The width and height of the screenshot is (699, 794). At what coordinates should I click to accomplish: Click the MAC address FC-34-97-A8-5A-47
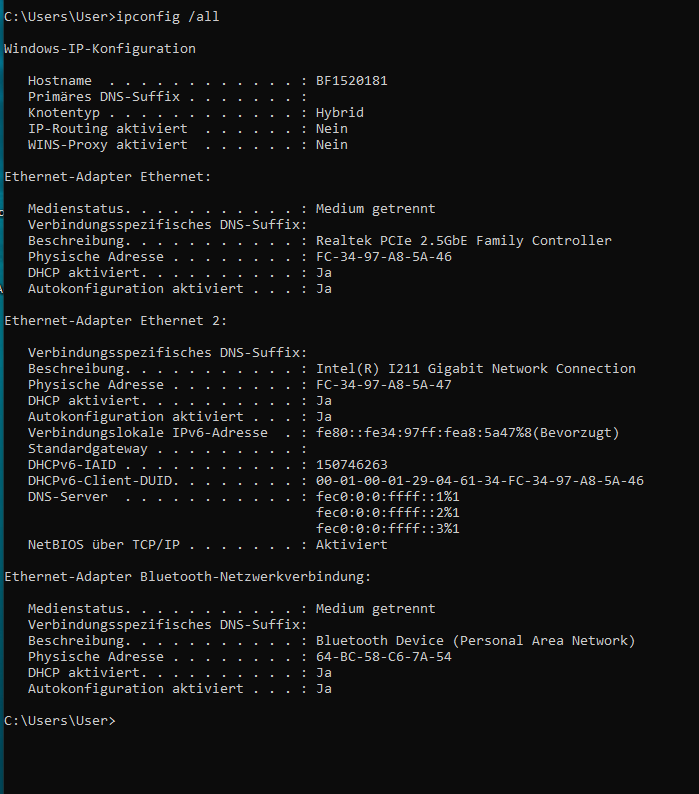383,385
